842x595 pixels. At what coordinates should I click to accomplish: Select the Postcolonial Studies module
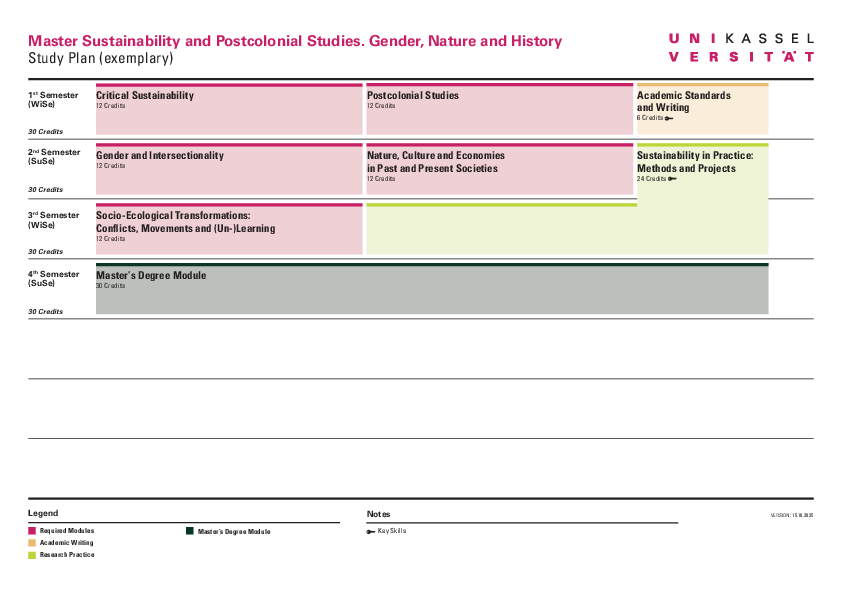498,110
